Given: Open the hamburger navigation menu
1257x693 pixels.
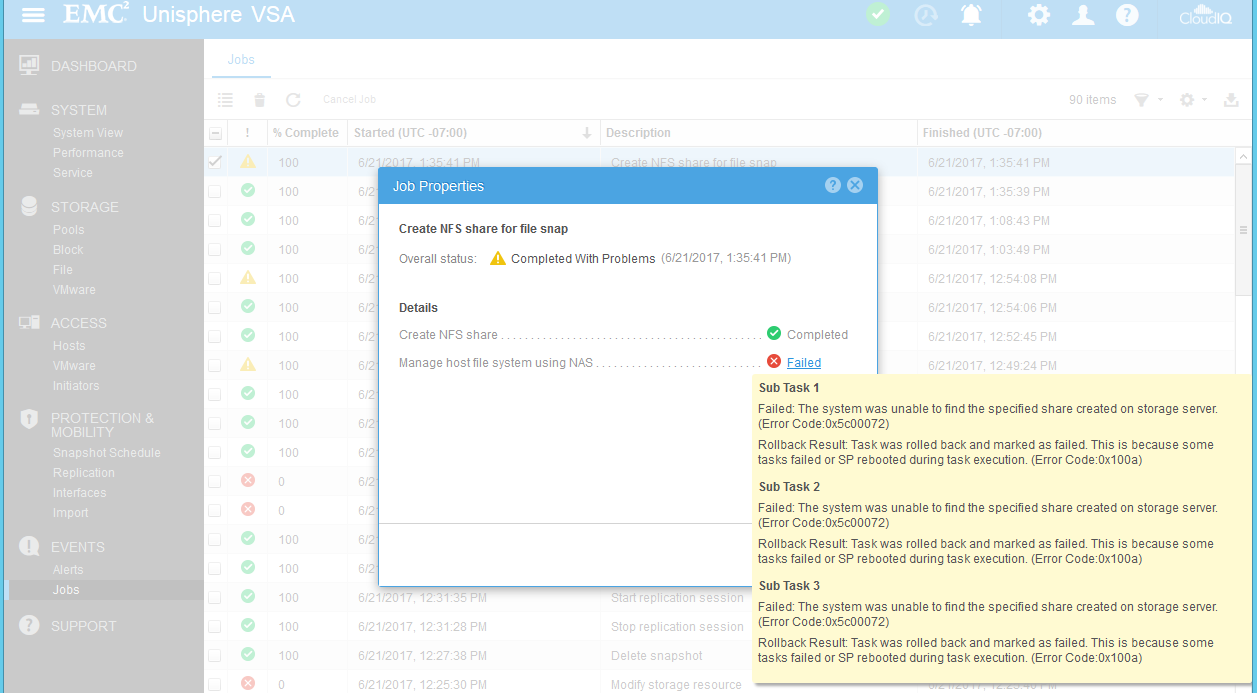Looking at the screenshot, I should click(33, 16).
